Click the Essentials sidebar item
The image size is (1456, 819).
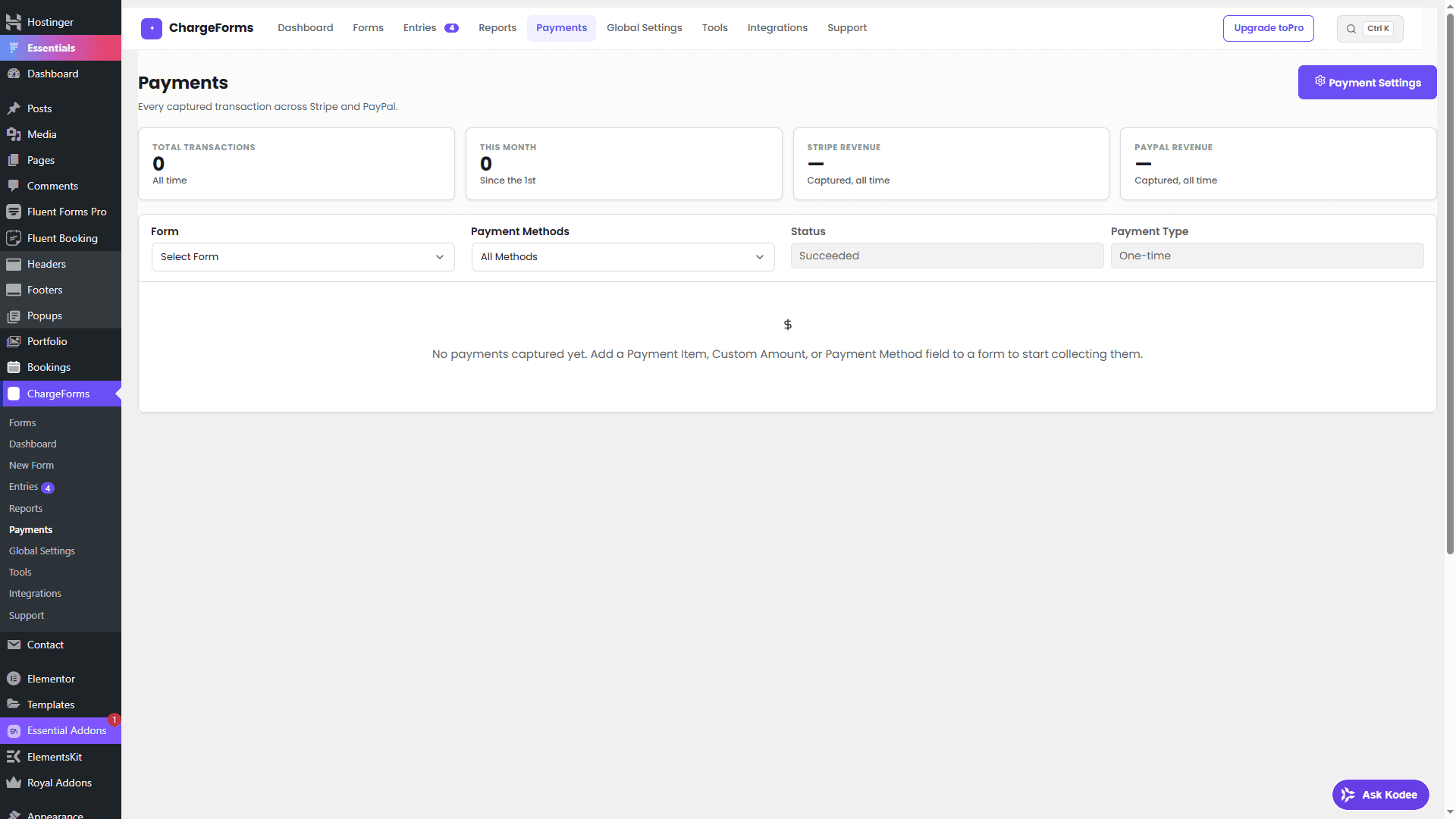[x=61, y=48]
